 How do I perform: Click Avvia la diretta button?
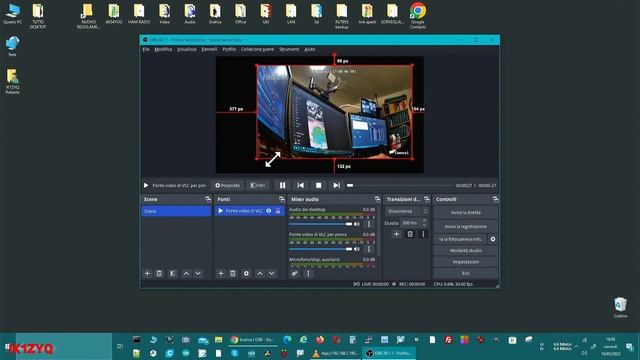coord(466,213)
